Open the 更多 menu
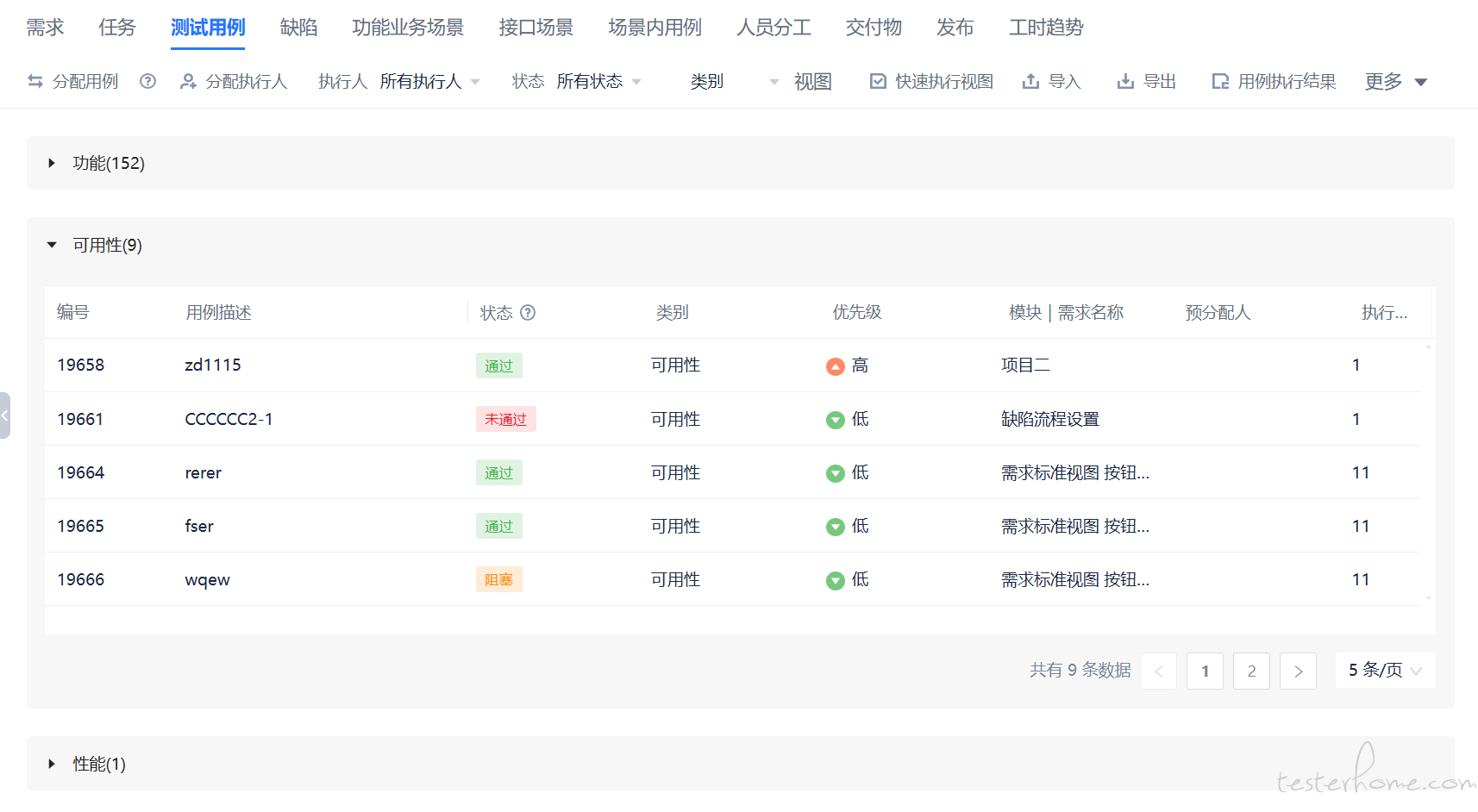Image resolution: width=1478 pixels, height=812 pixels. pyautogui.click(x=1395, y=82)
